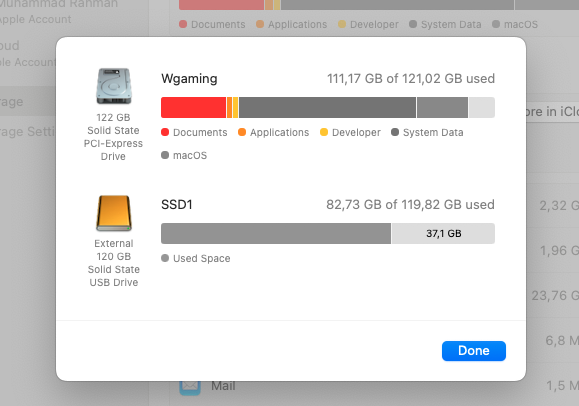
Task: Click the red Documents segment of Wgaming bar
Action: point(193,108)
